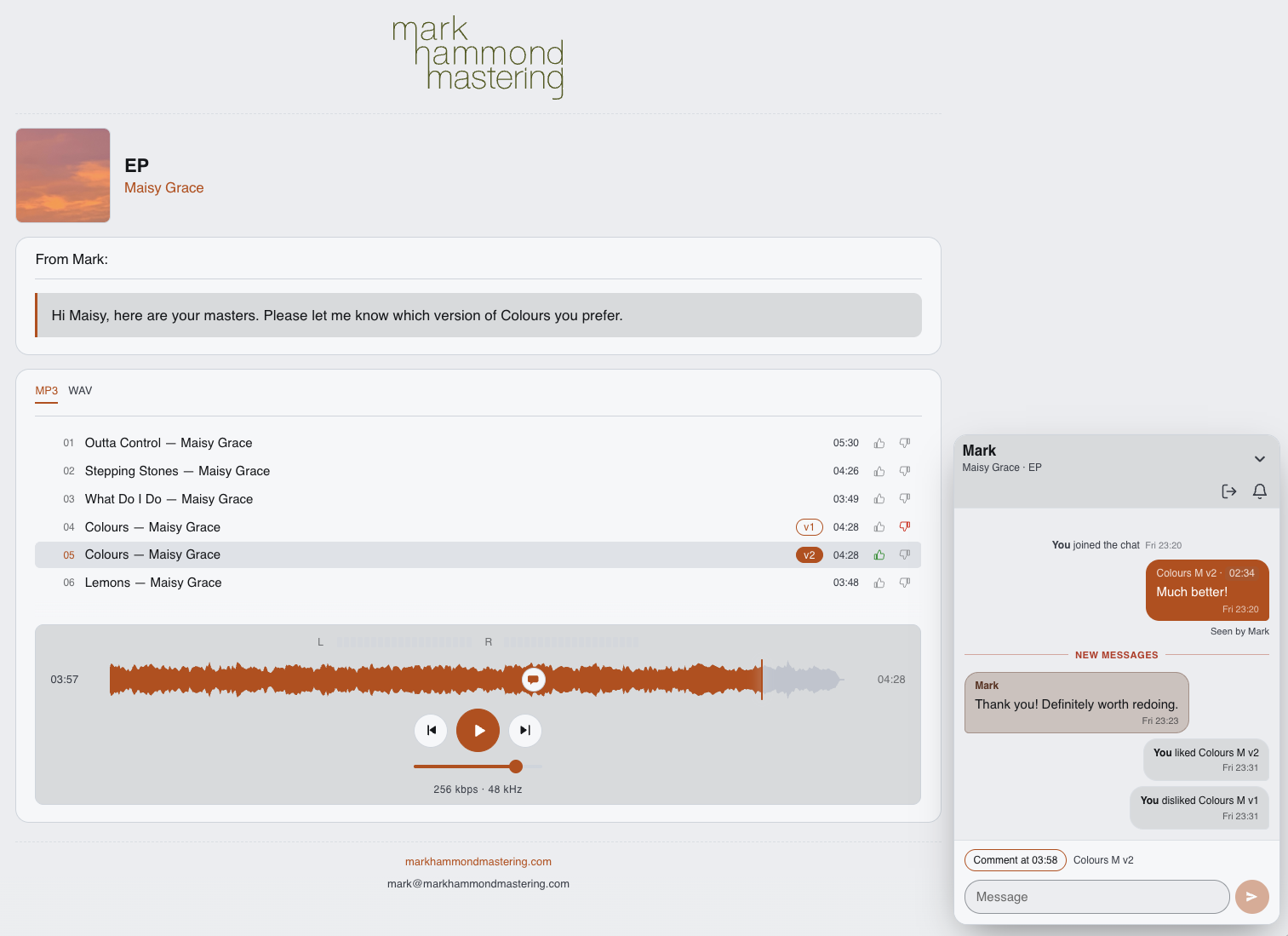The height and width of the screenshot is (936, 1288).
Task: Like the track Outta Control
Action: click(879, 443)
